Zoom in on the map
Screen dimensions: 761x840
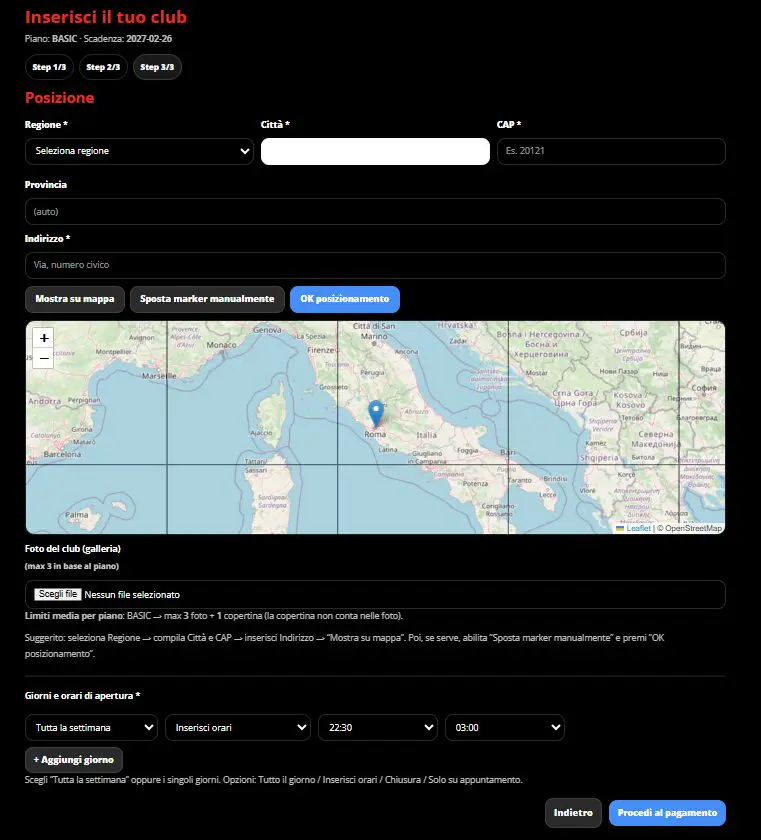43,338
